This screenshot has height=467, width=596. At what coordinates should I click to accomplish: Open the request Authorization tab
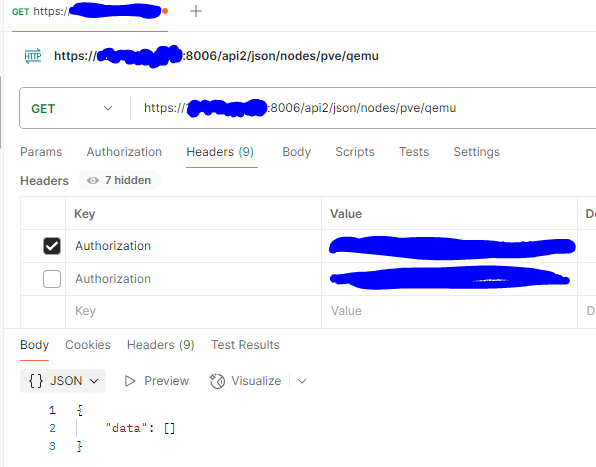tap(124, 152)
